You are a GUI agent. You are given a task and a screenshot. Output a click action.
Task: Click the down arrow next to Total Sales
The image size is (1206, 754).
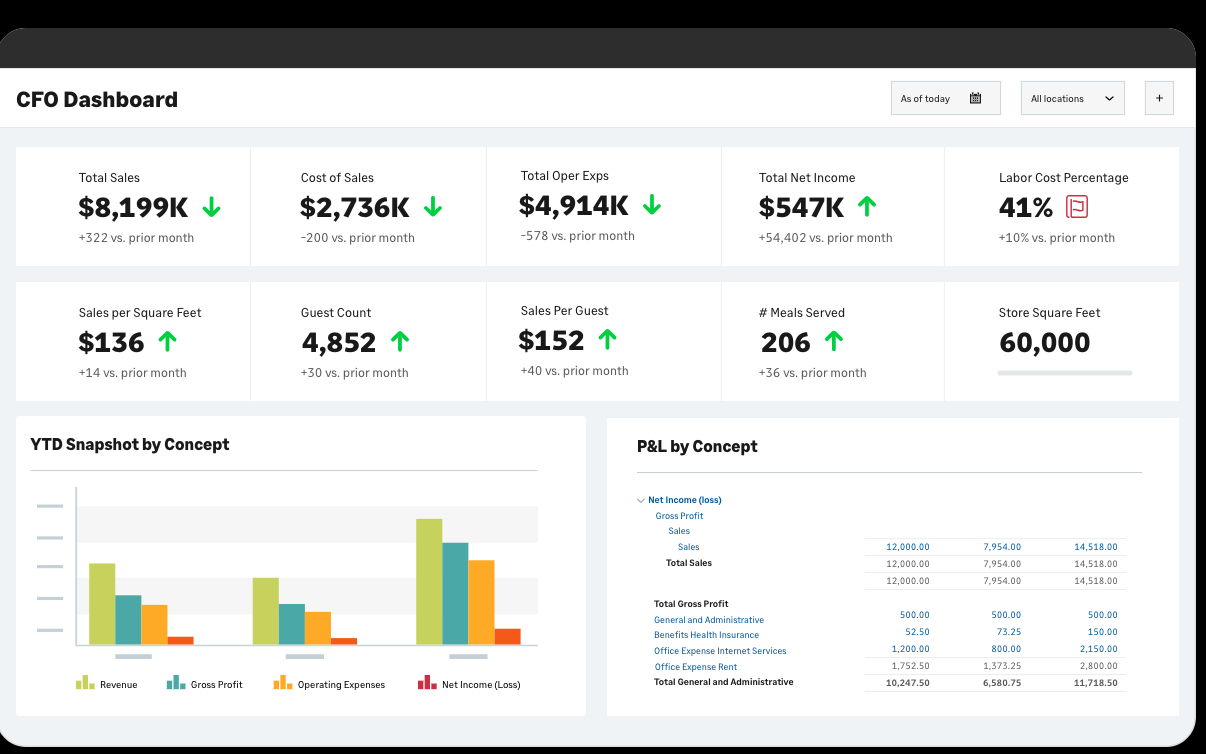tap(211, 207)
